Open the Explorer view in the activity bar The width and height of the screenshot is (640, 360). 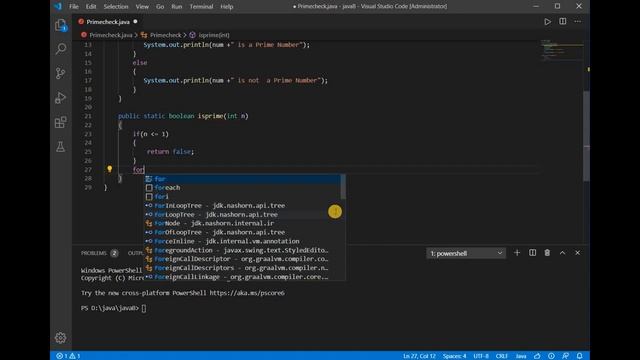coord(61,25)
